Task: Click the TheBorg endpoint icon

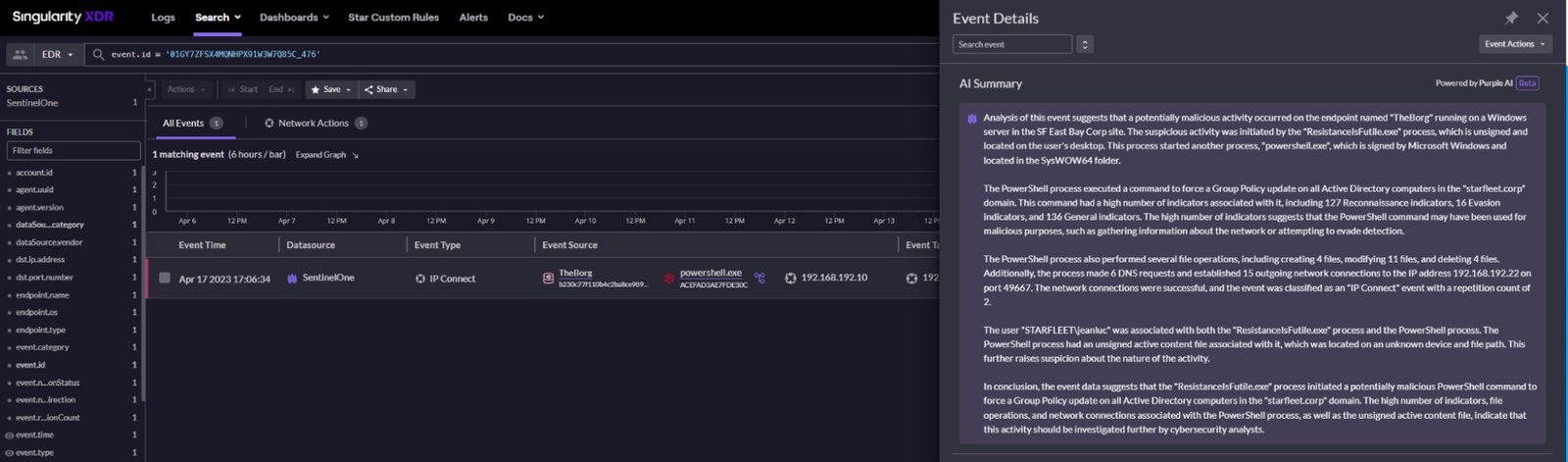Action: point(548,279)
